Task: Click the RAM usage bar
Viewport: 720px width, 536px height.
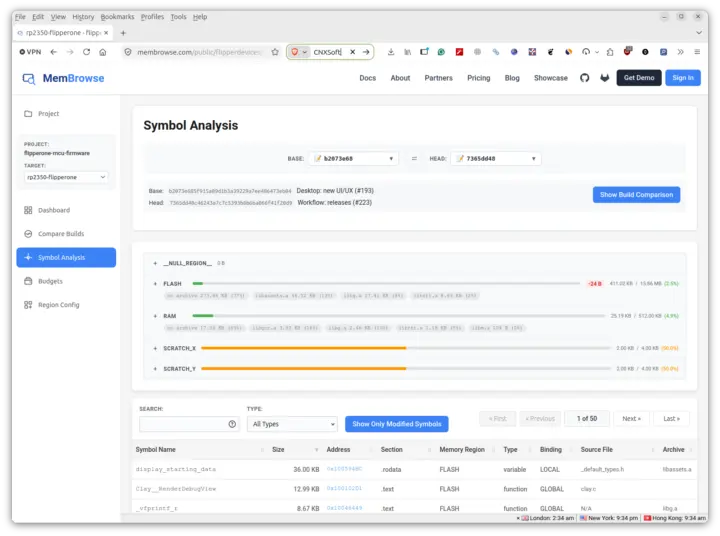Action: (x=399, y=316)
